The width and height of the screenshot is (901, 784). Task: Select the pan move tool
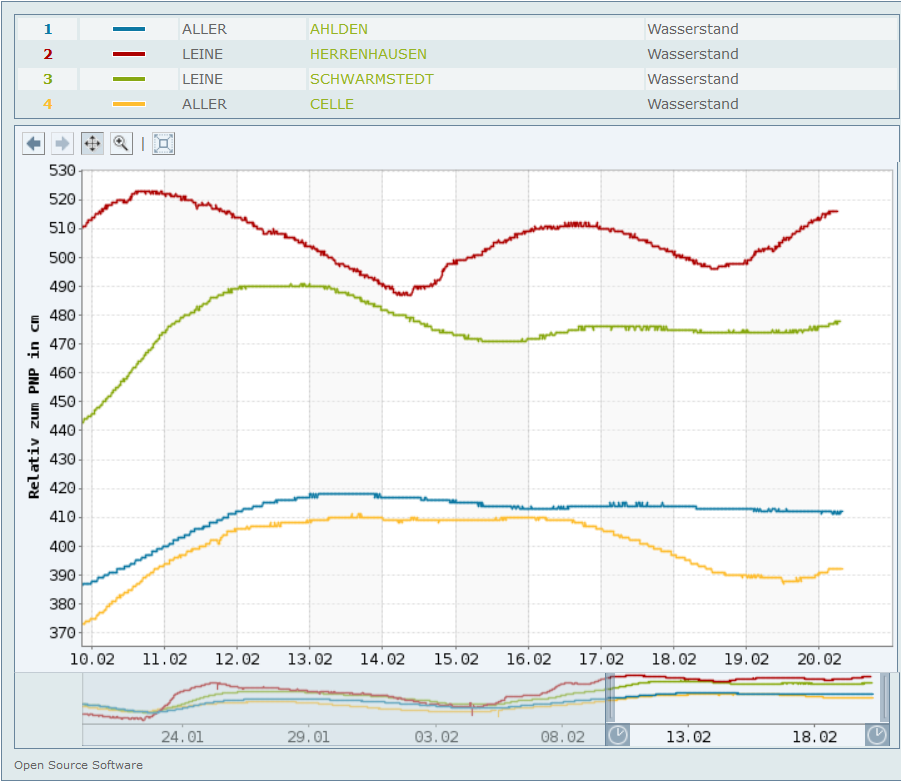click(92, 144)
